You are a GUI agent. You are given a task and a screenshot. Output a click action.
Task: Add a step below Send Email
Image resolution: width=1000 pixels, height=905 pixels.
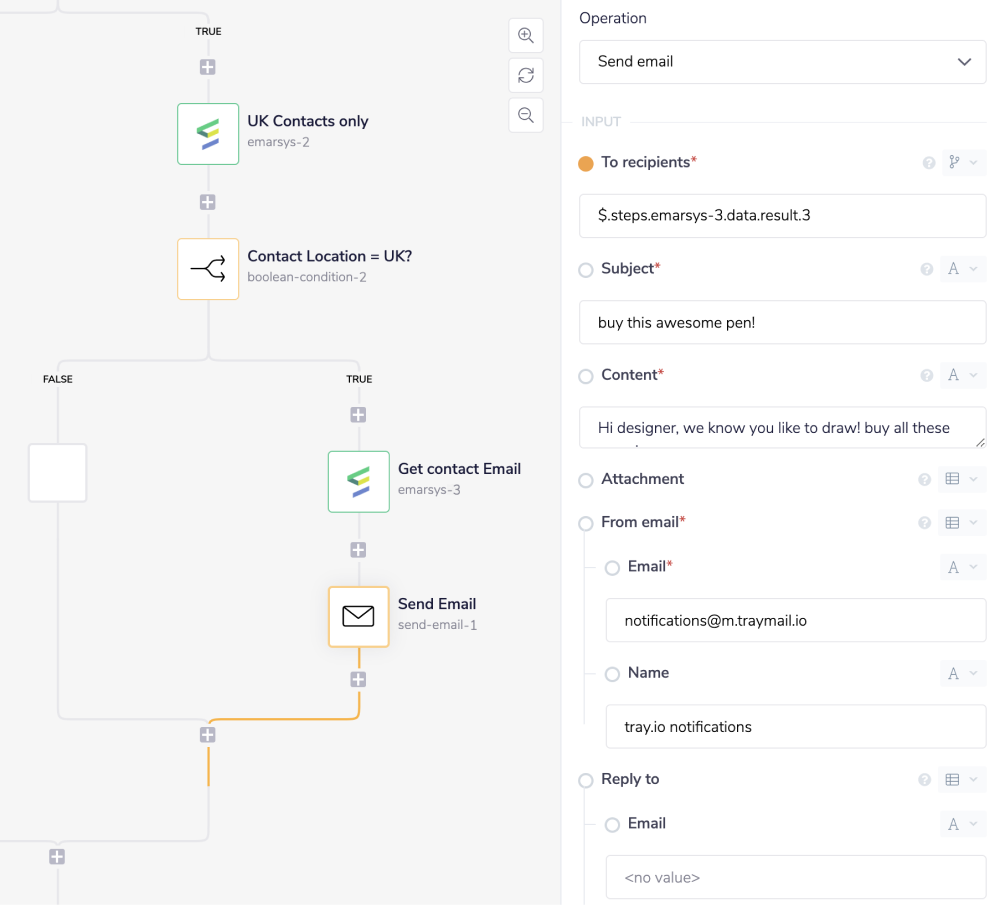coord(358,680)
